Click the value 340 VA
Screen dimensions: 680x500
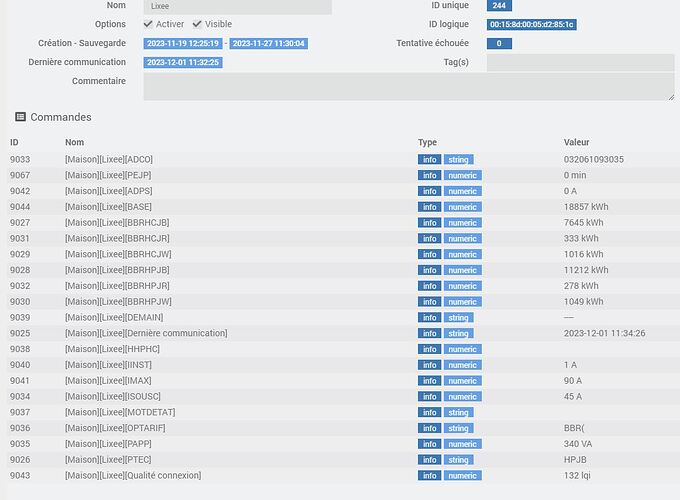(578, 444)
